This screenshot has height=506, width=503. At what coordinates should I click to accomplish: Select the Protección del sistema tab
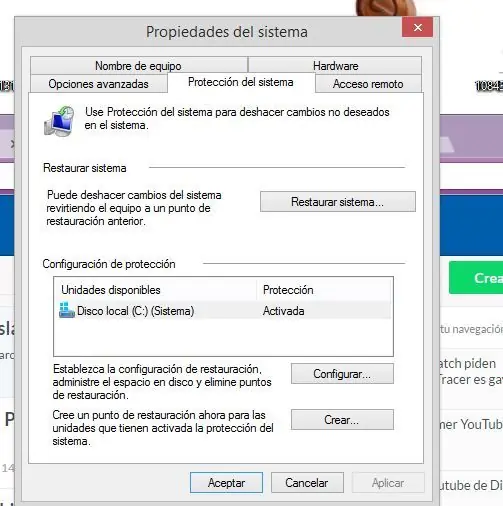click(x=241, y=82)
